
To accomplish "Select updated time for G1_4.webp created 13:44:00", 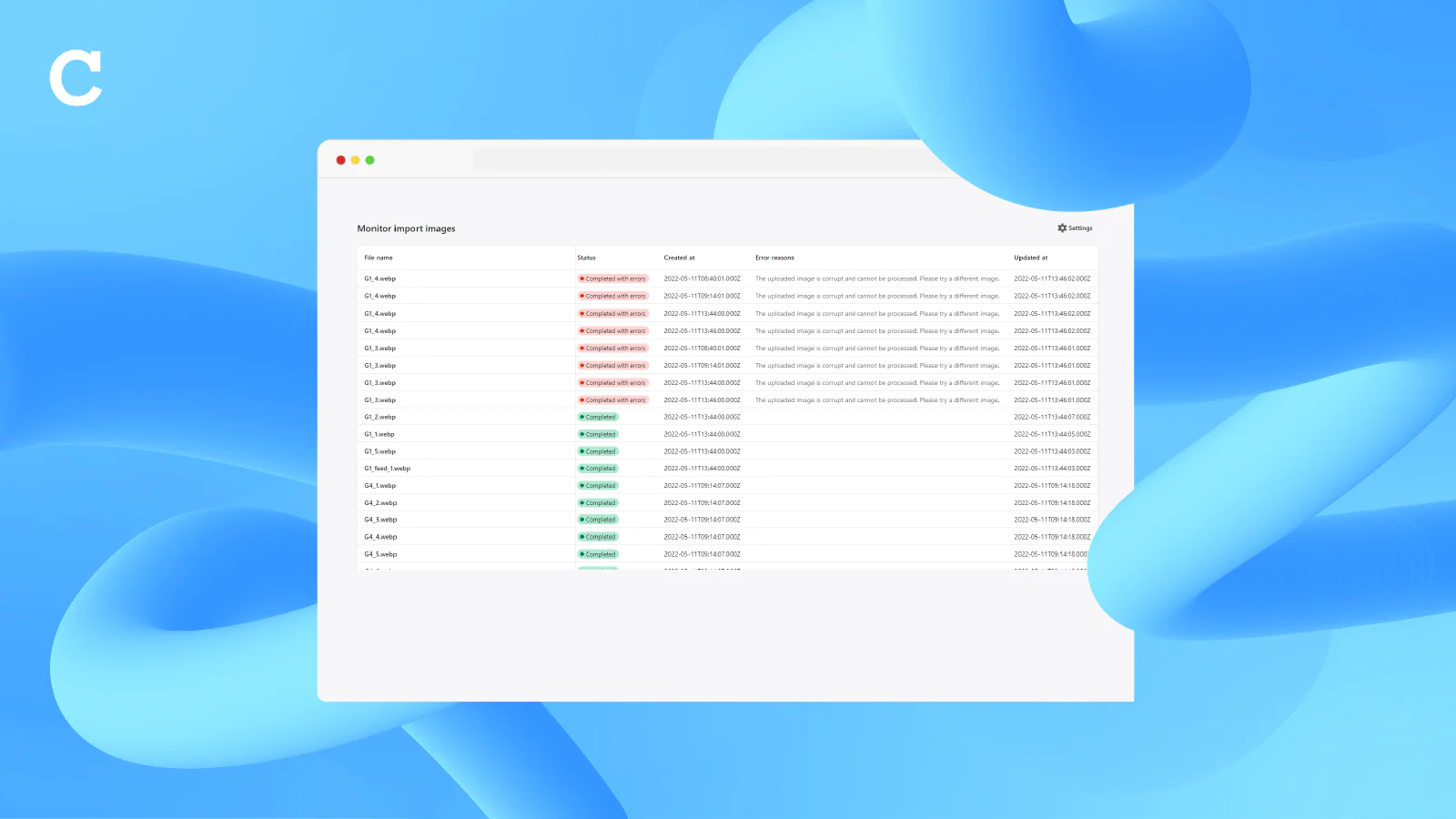I will pyautogui.click(x=1052, y=314).
